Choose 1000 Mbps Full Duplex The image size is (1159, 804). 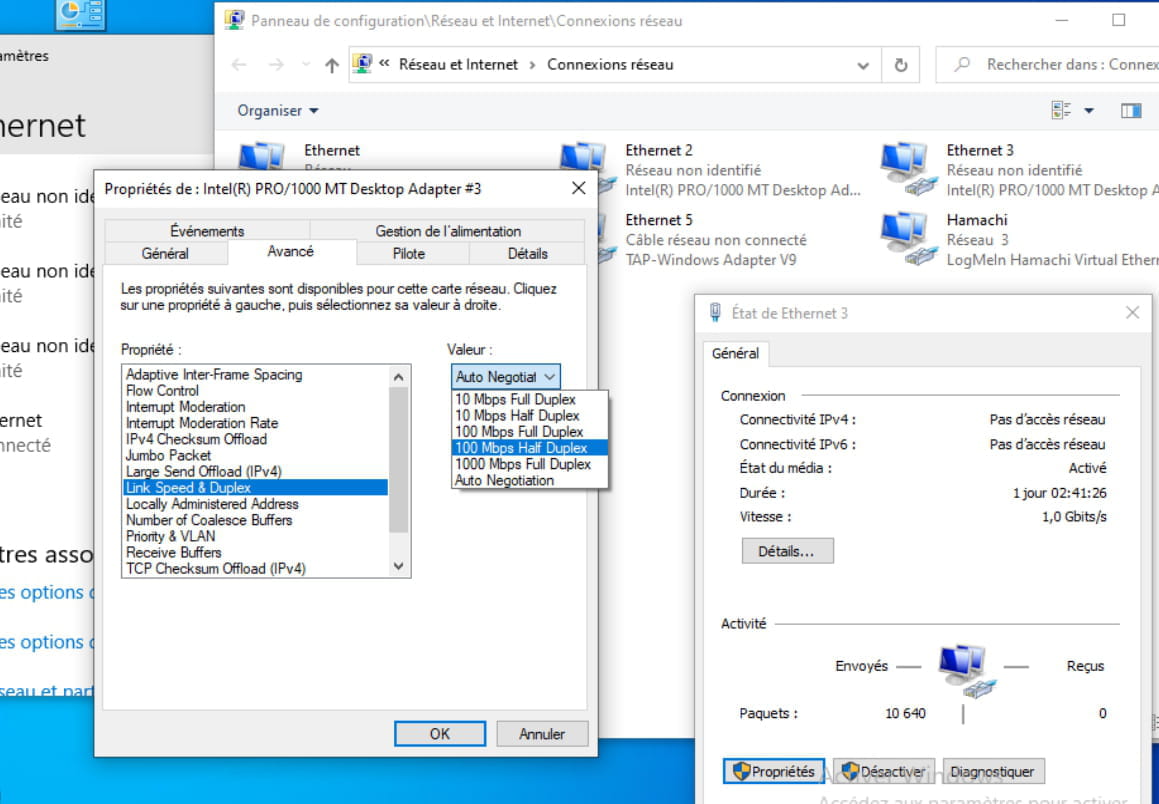(530, 464)
